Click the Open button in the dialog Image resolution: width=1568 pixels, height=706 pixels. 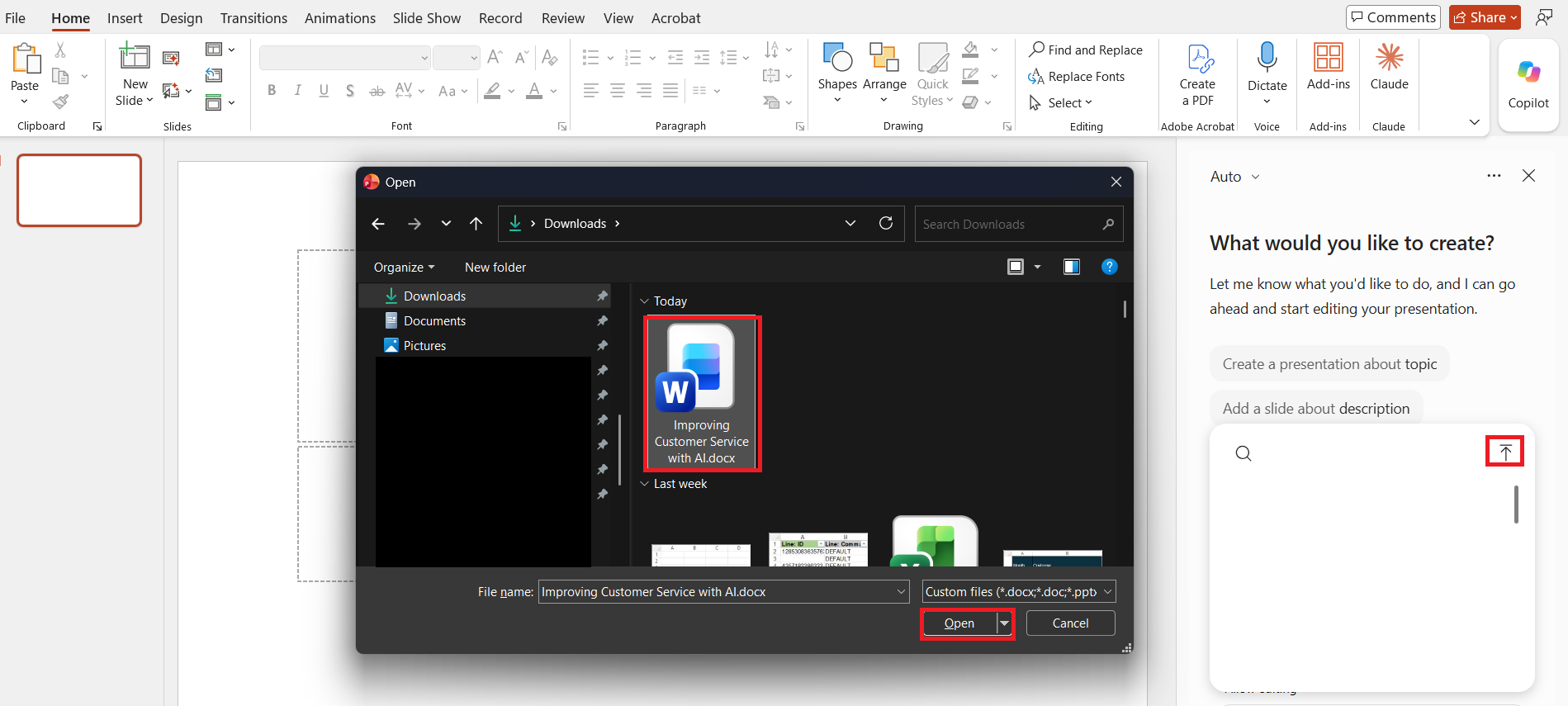(x=959, y=623)
